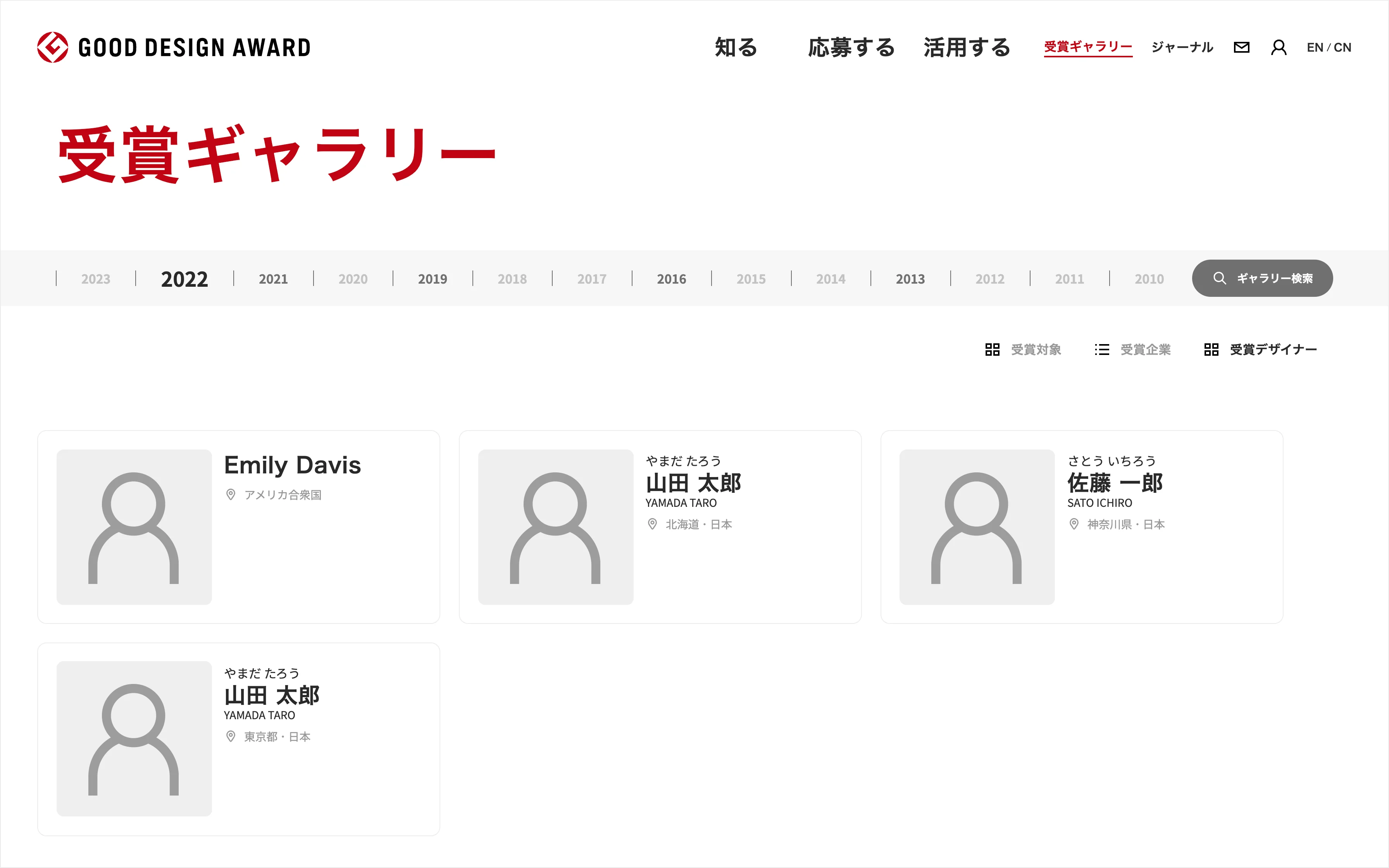Switch language via EN / CN
Viewport: 1389px width, 868px height.
pos(1329,47)
